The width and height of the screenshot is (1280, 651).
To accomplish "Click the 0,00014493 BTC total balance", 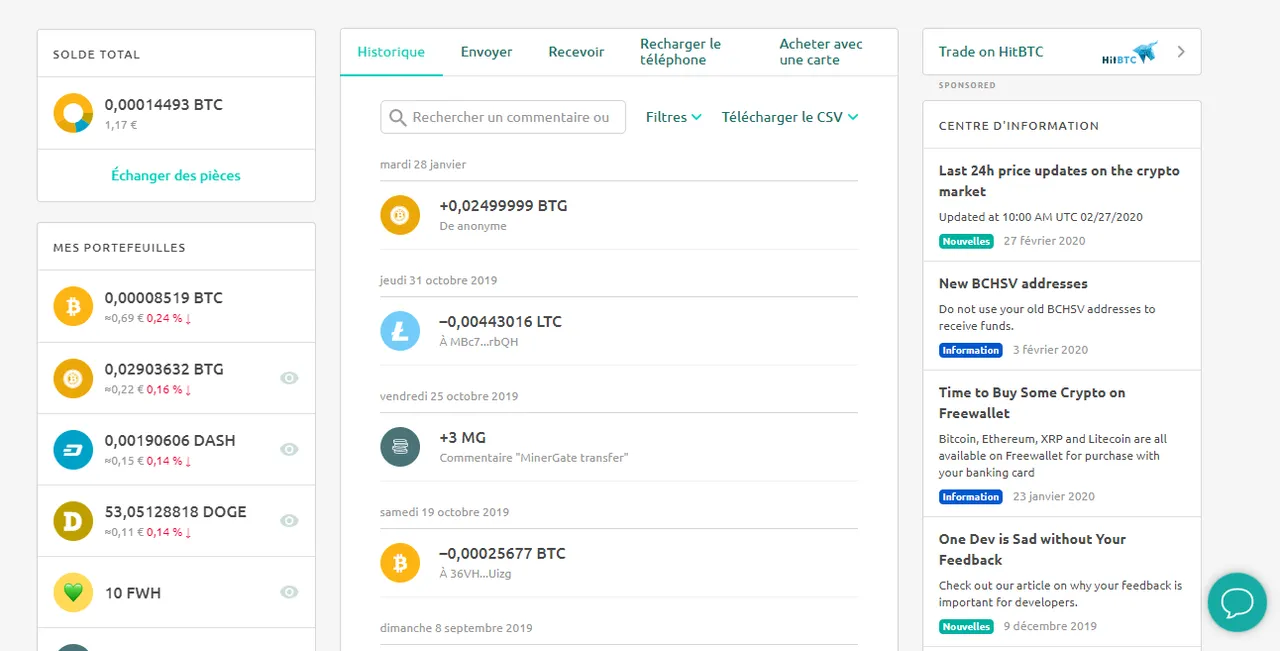I will click(164, 104).
